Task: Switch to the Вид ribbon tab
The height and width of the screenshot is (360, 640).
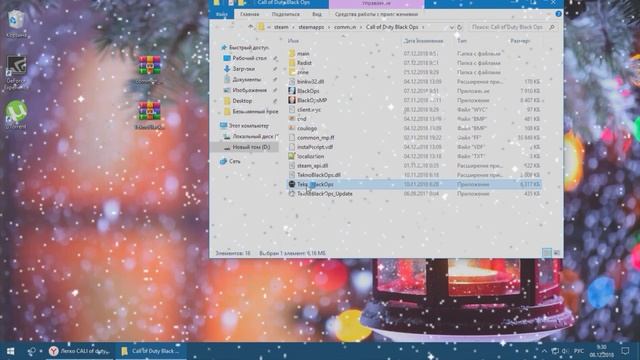Action: (x=317, y=14)
